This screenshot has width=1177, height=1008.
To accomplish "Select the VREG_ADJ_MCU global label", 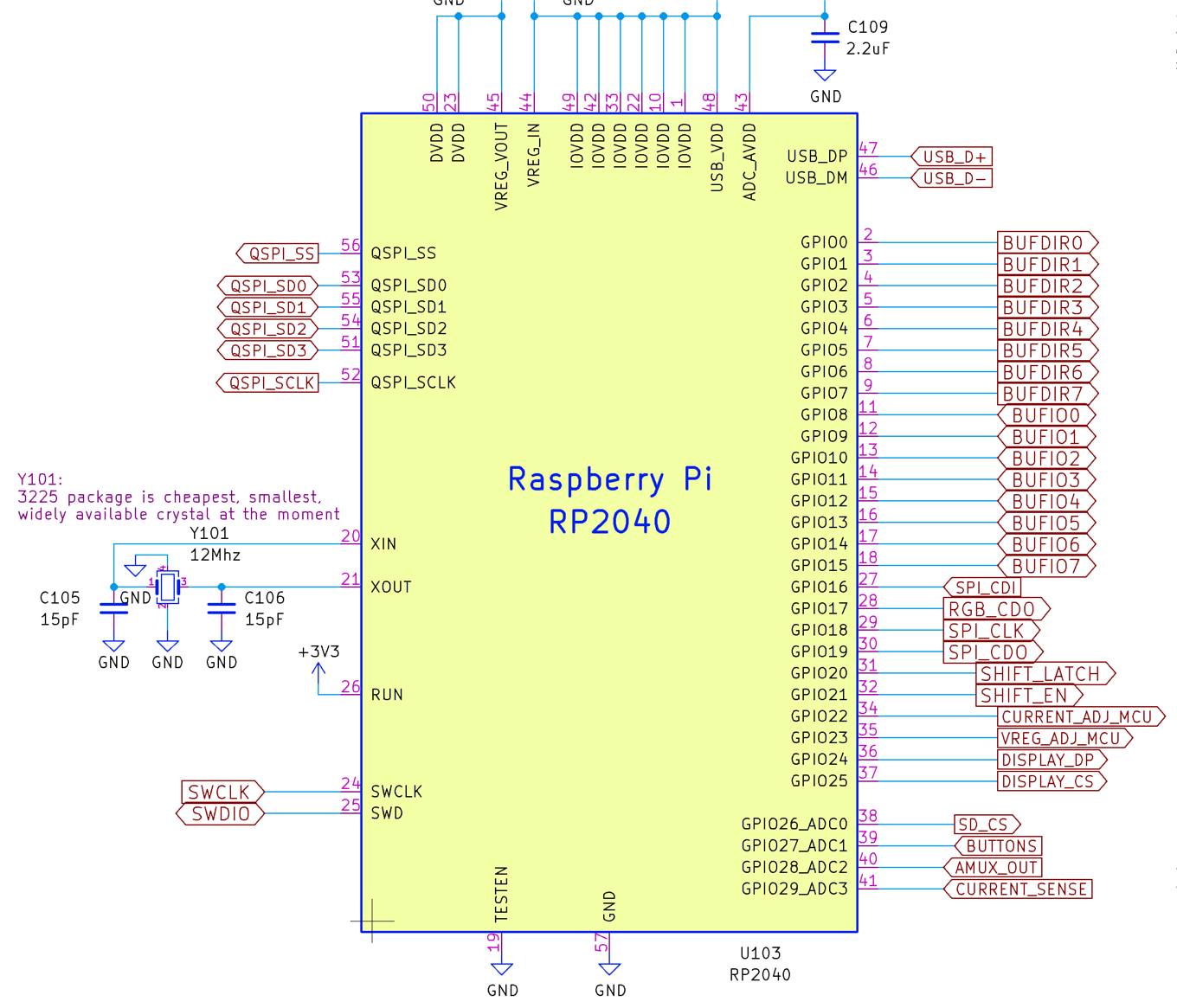I will coord(1064,738).
